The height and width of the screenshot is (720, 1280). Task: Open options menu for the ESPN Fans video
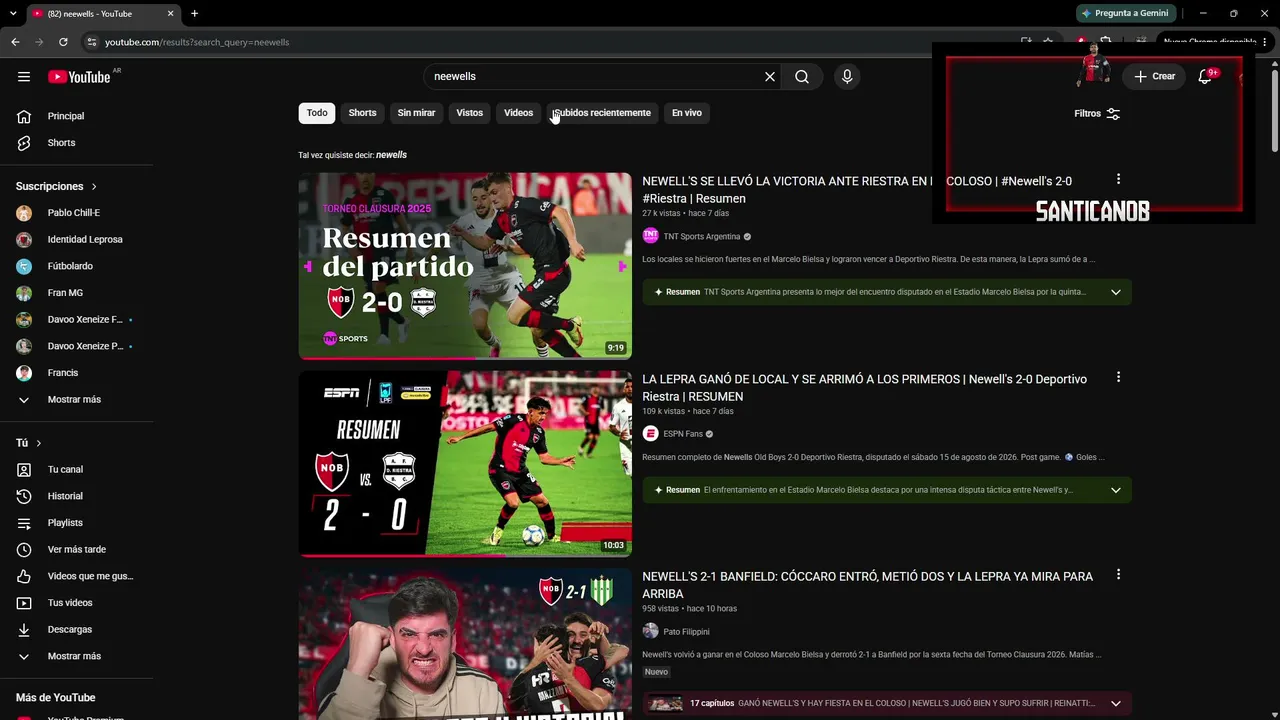click(1118, 377)
